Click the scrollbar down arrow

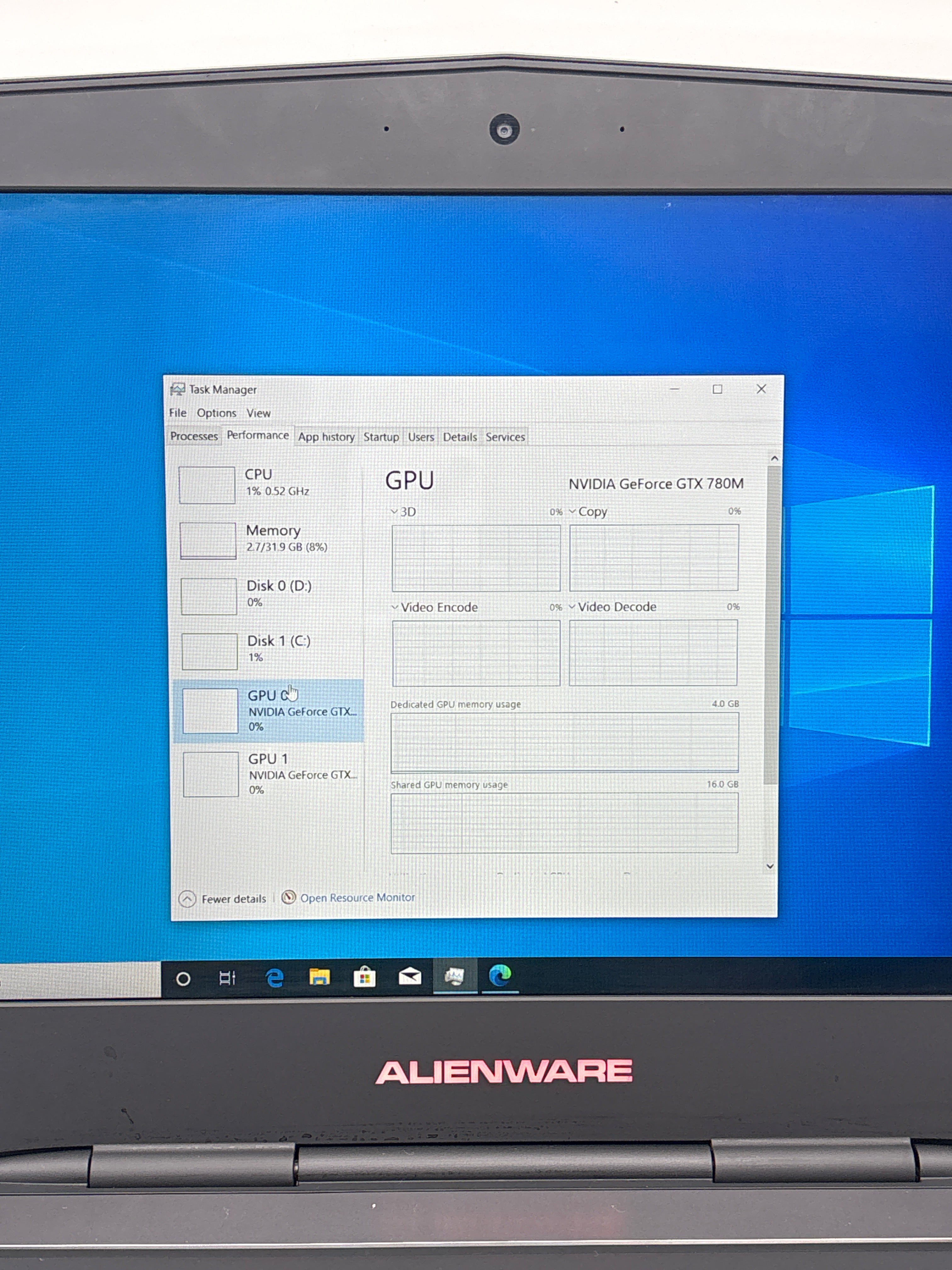[770, 867]
